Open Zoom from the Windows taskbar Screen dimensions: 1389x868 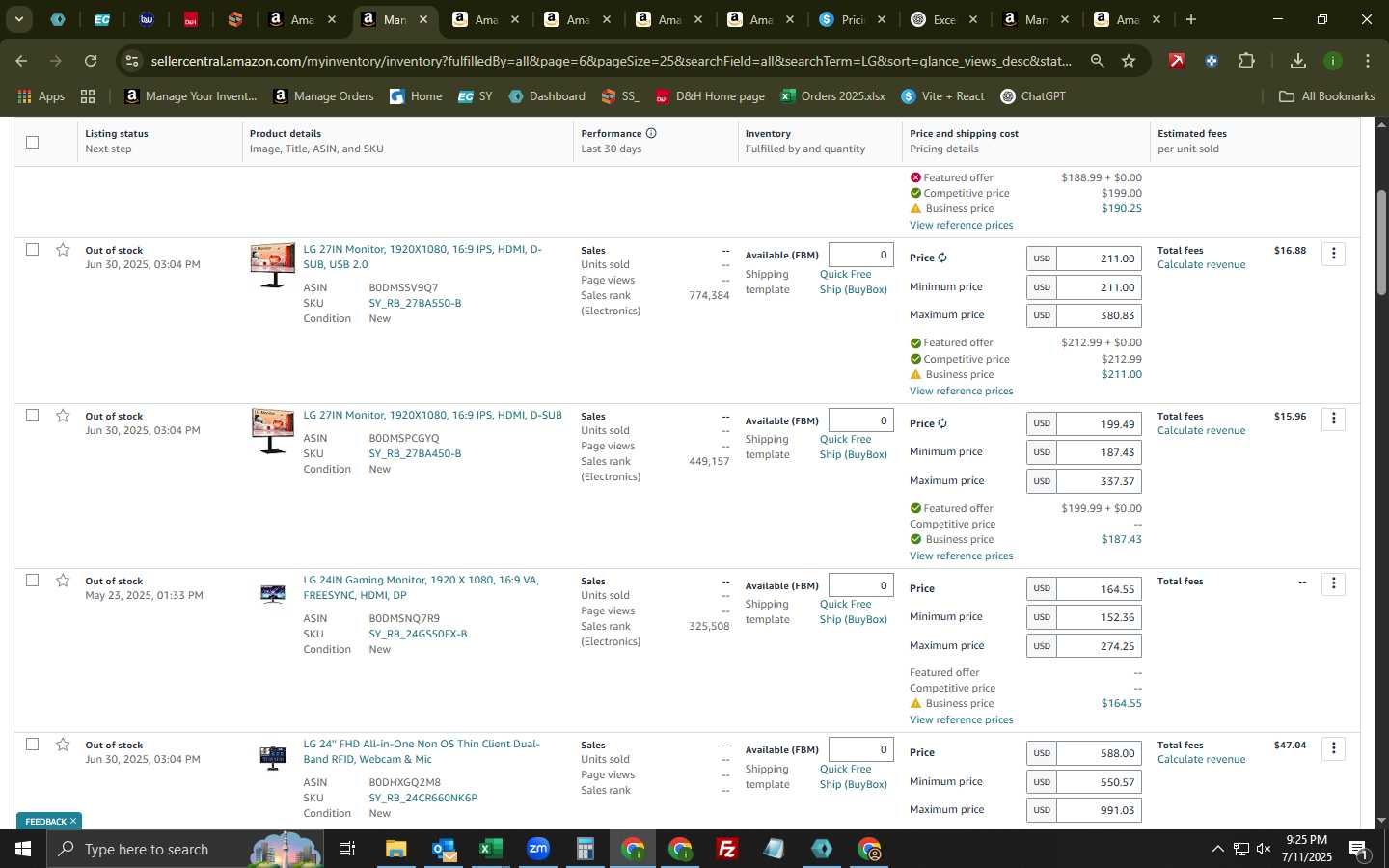click(x=538, y=849)
